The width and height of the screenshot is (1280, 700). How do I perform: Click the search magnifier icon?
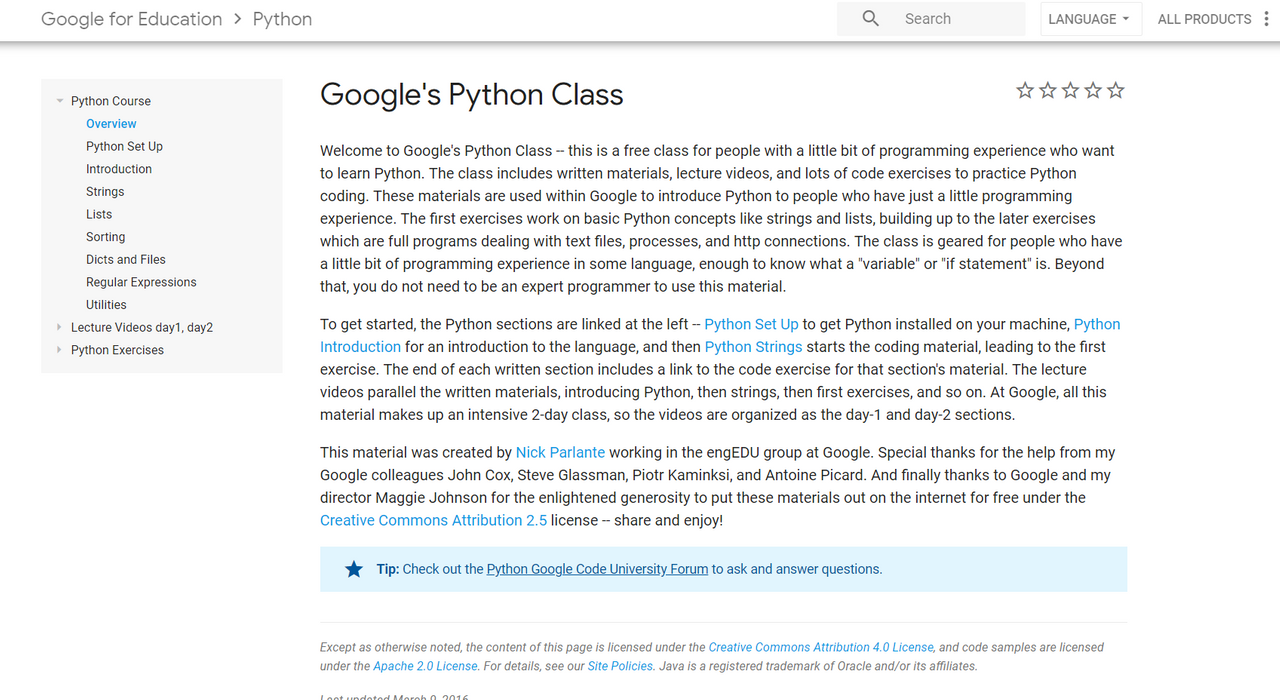tap(870, 19)
